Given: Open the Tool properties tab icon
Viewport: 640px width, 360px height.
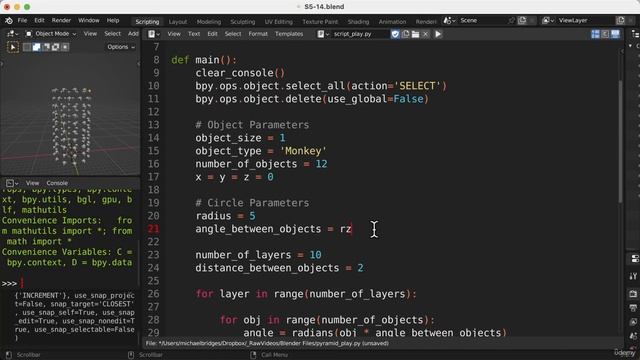Looking at the screenshot, I should click(633, 276).
